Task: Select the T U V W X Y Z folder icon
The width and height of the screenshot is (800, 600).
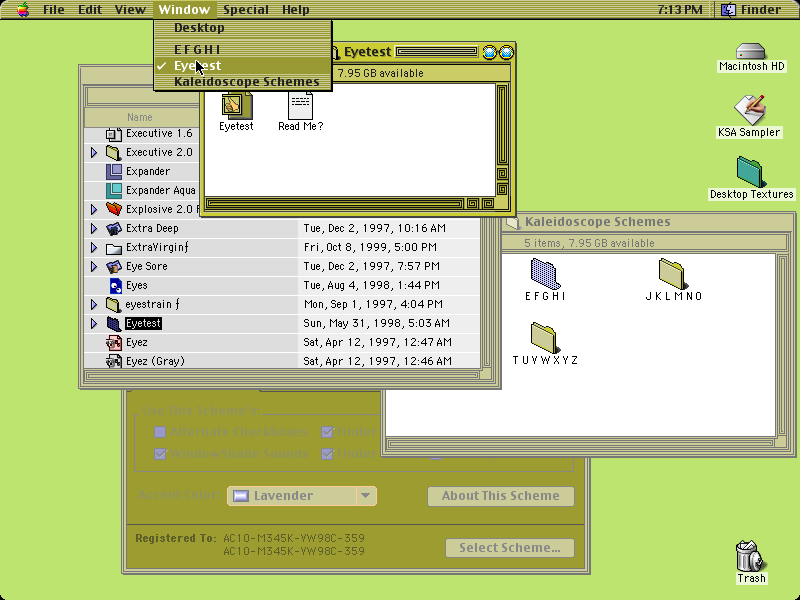Action: coord(544,337)
